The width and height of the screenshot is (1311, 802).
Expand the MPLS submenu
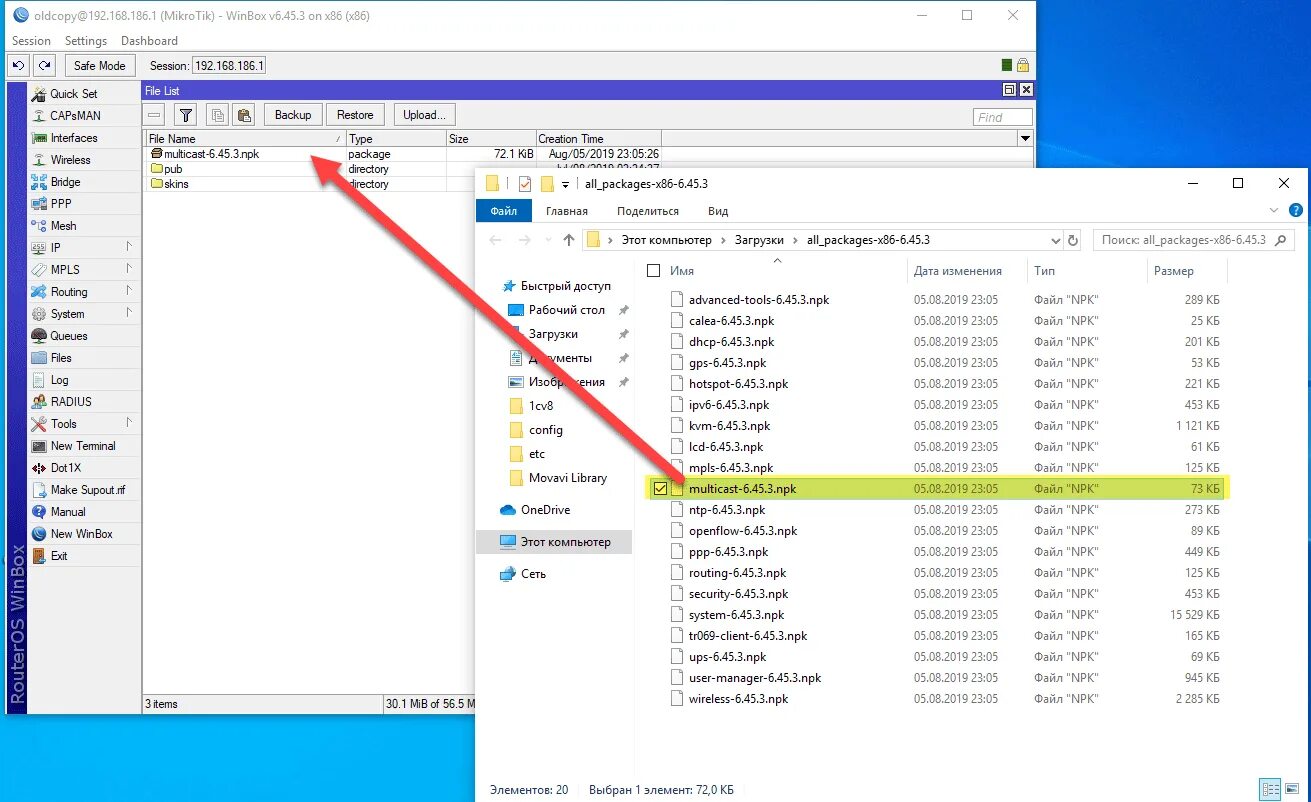click(84, 270)
